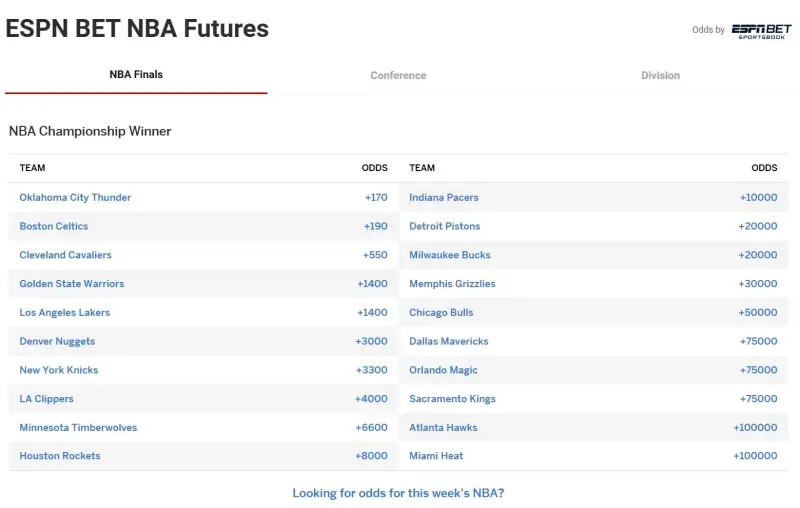
Task: Click the right ODDS column header
Action: pyautogui.click(x=764, y=168)
